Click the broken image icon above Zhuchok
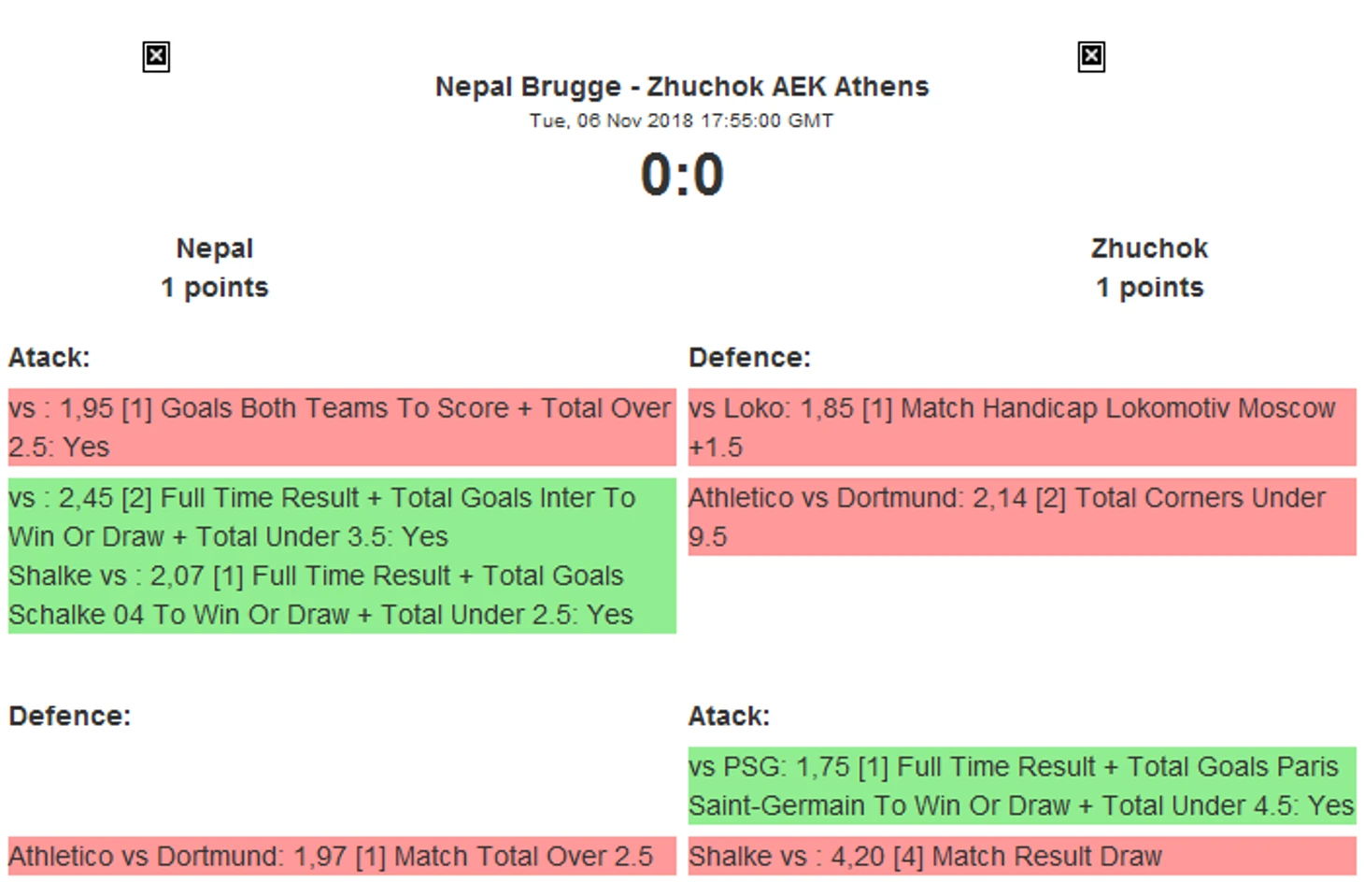Image resolution: width=1364 pixels, height=896 pixels. coord(1091,57)
